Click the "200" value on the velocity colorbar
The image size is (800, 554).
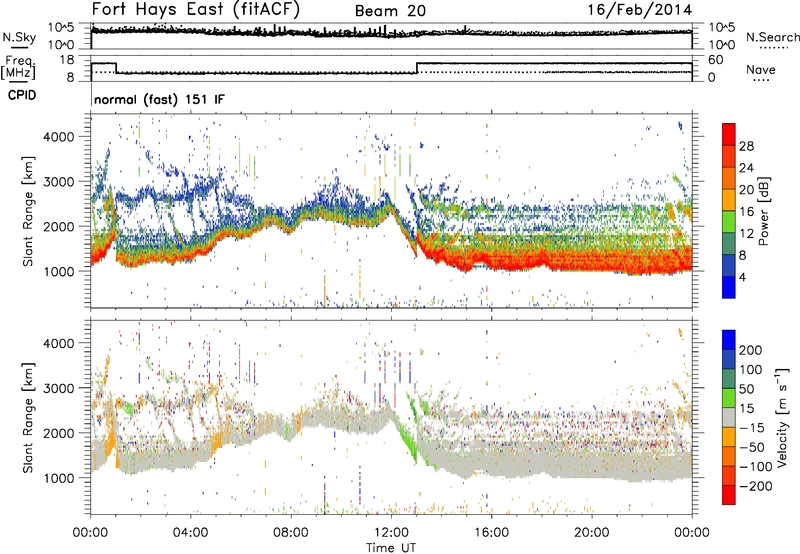tap(751, 350)
